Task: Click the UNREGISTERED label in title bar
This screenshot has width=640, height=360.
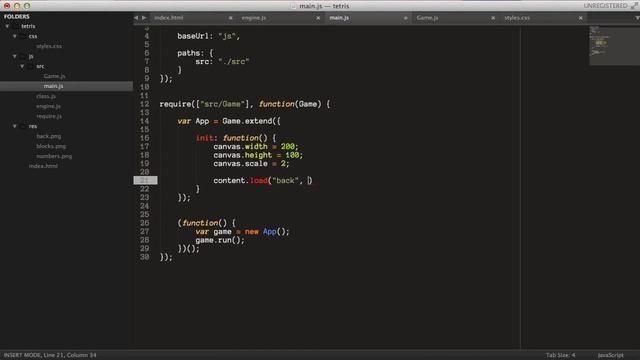Action: pyautogui.click(x=605, y=6)
